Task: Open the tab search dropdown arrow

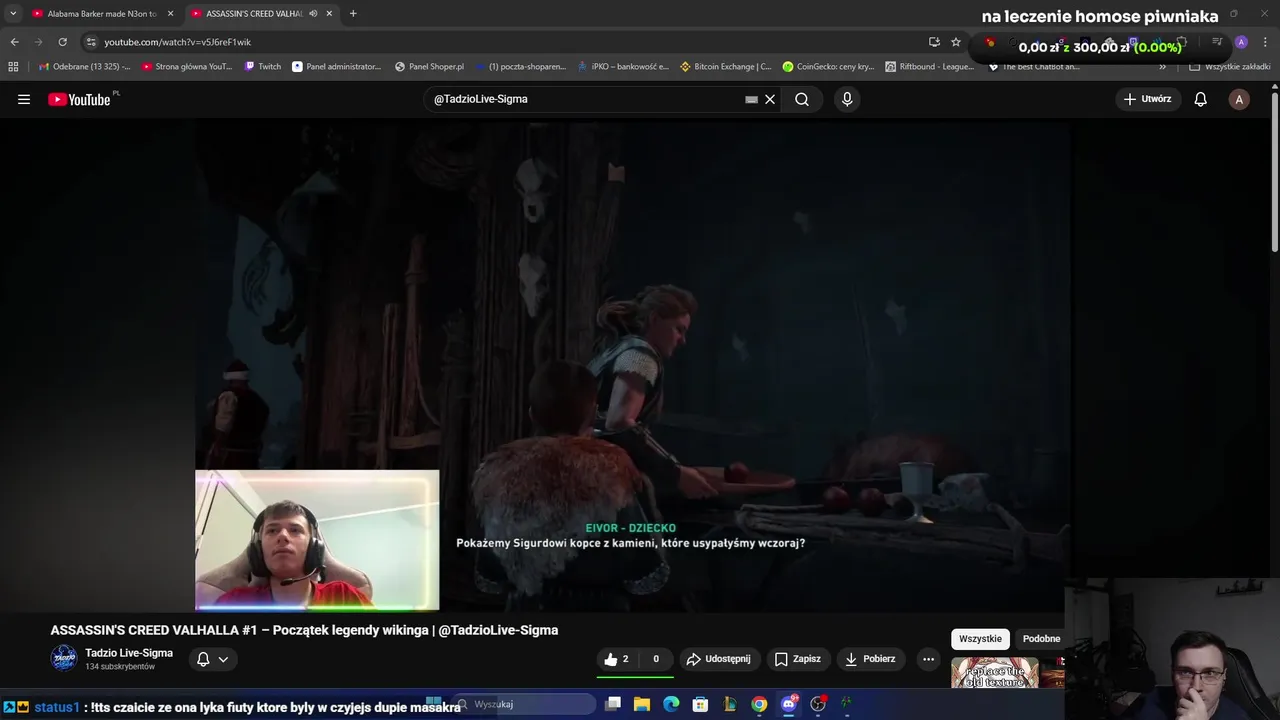Action: (x=13, y=14)
